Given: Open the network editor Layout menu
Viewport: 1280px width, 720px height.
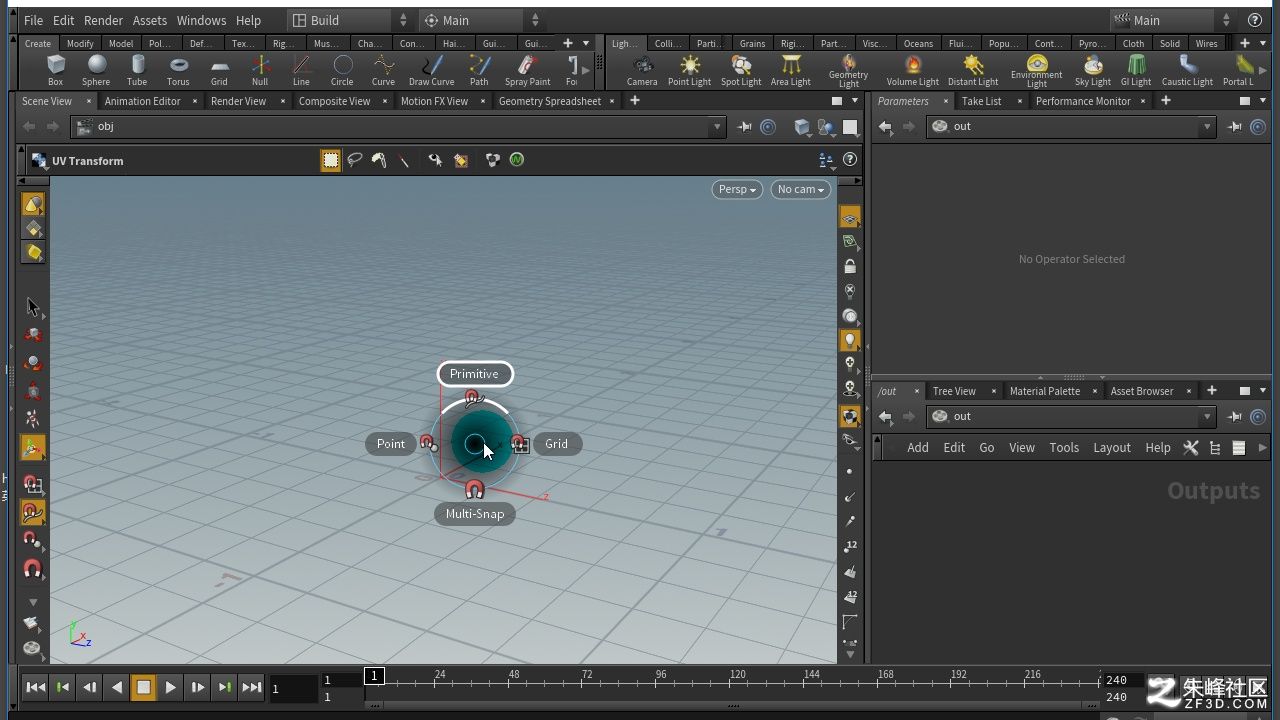Looking at the screenshot, I should pyautogui.click(x=1112, y=448).
